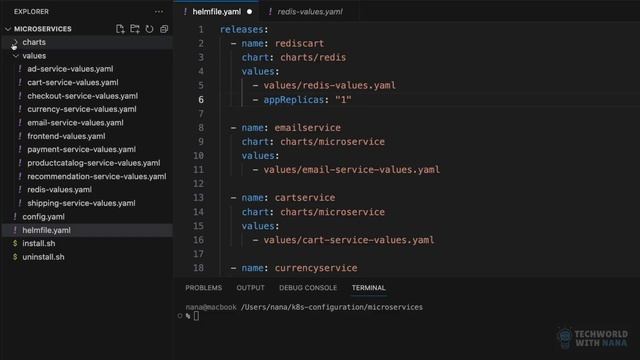Open the DEBUG CONSOLE panel tab

(x=308, y=288)
